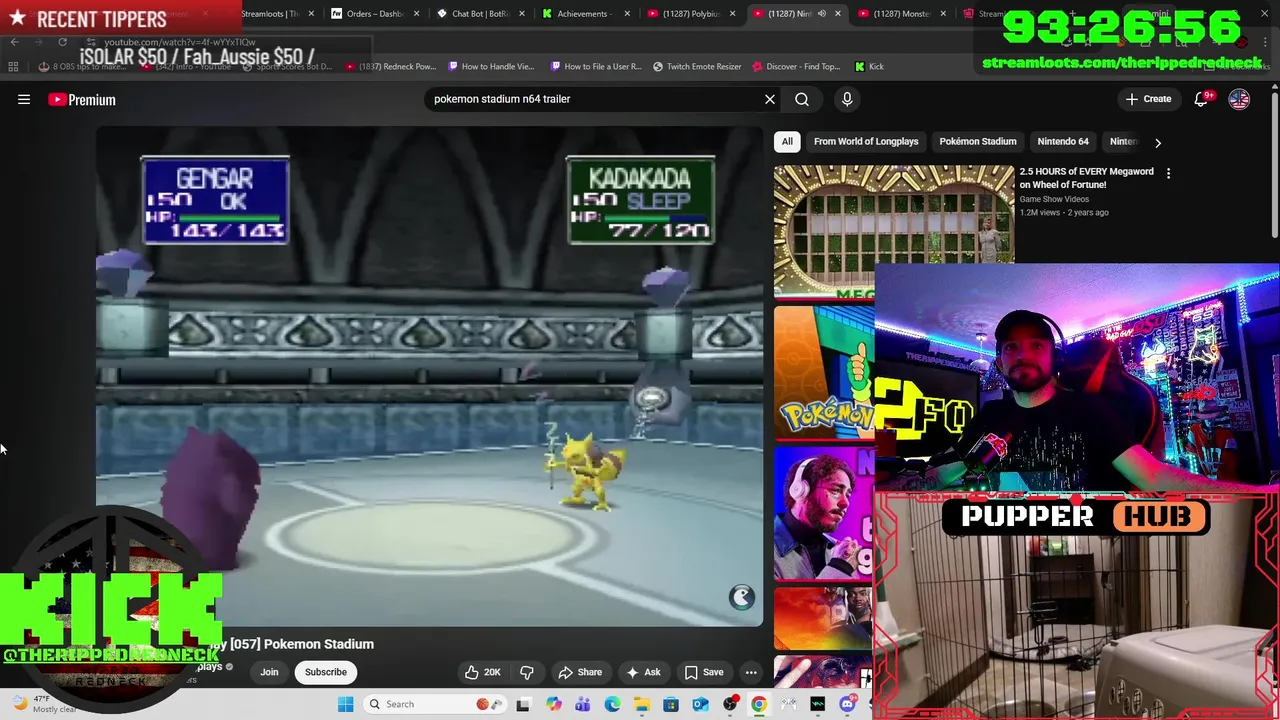Open Task View from the taskbar
1280x720 pixels.
(x=523, y=704)
